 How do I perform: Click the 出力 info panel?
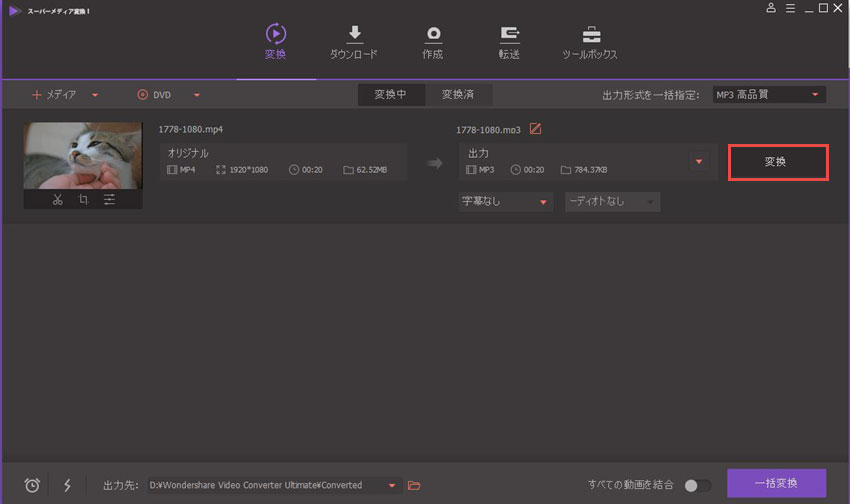click(588, 161)
